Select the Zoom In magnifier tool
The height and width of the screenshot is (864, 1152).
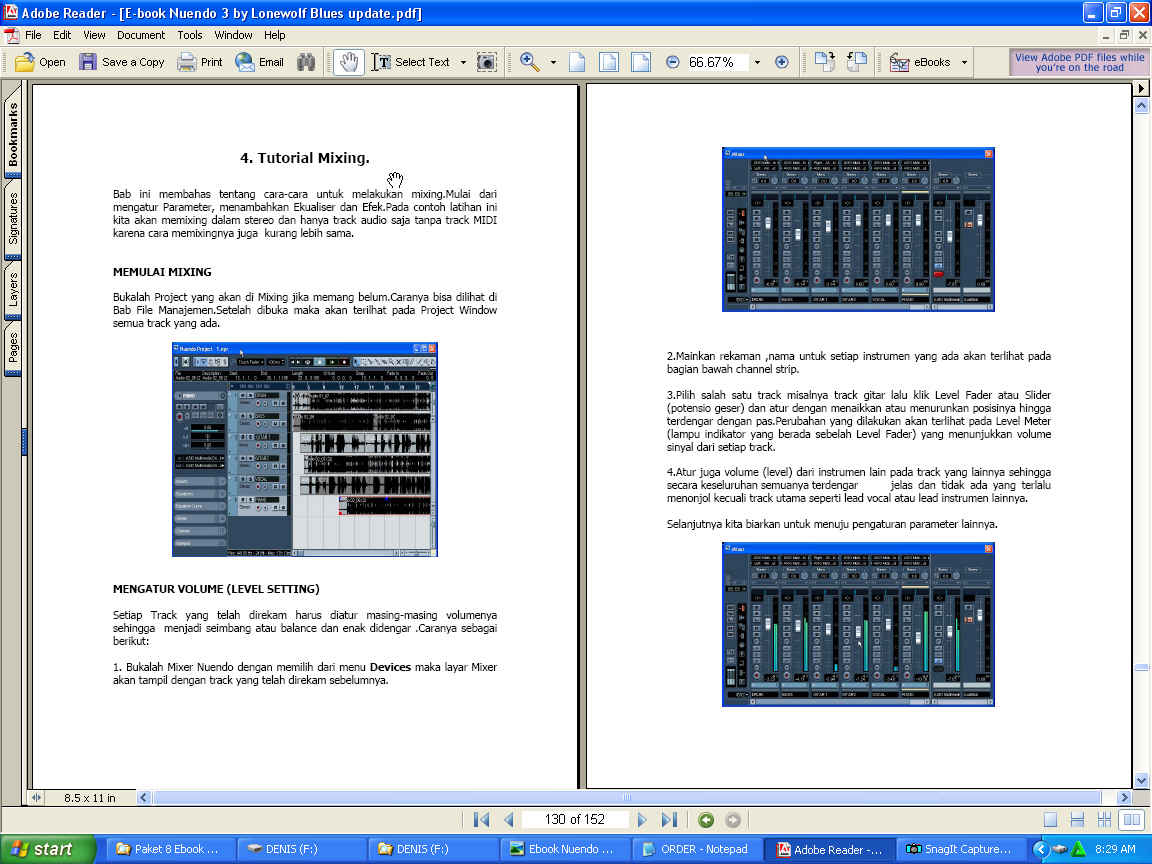coord(530,62)
